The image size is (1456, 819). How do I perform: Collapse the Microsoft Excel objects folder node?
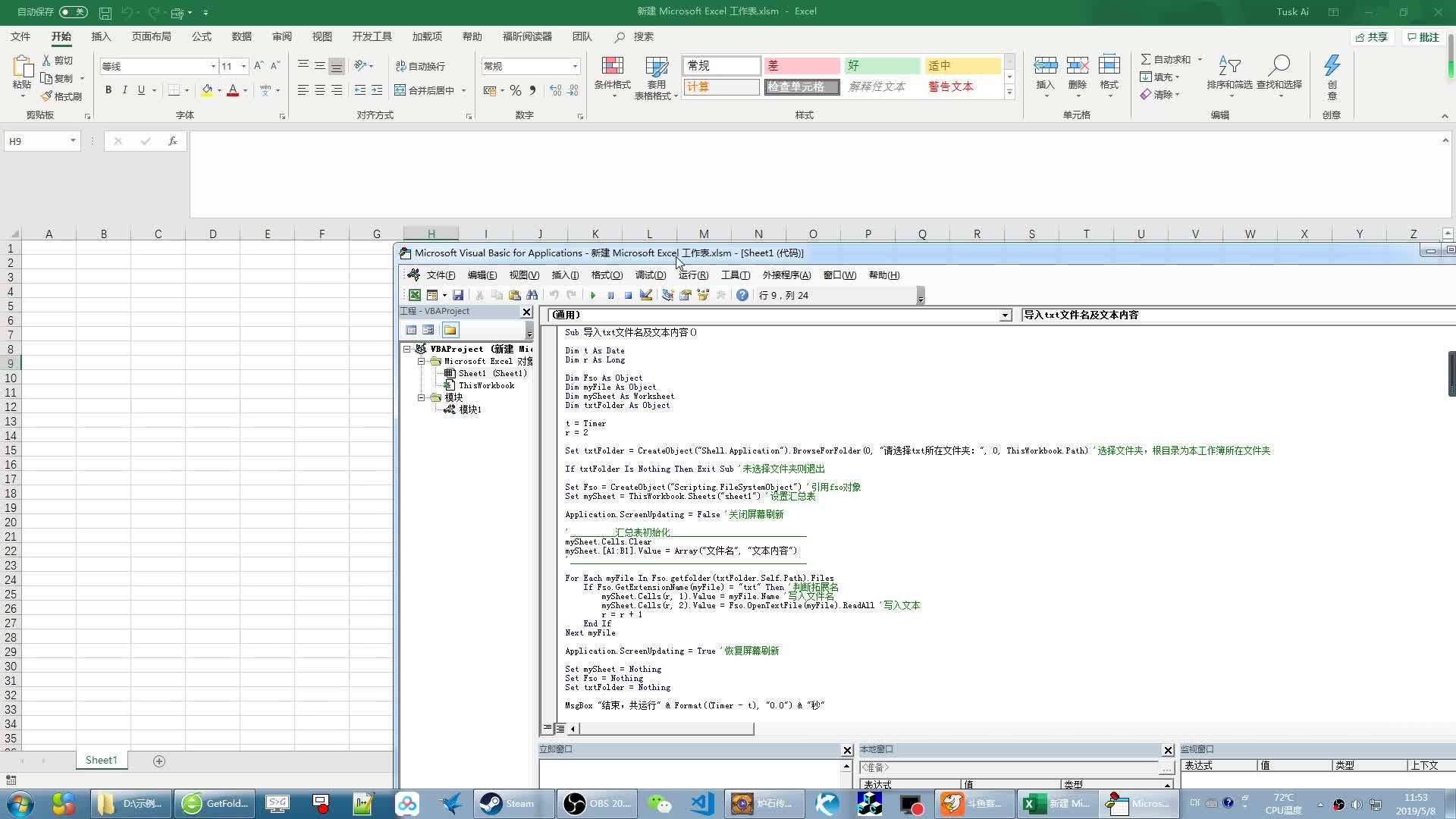pos(422,361)
